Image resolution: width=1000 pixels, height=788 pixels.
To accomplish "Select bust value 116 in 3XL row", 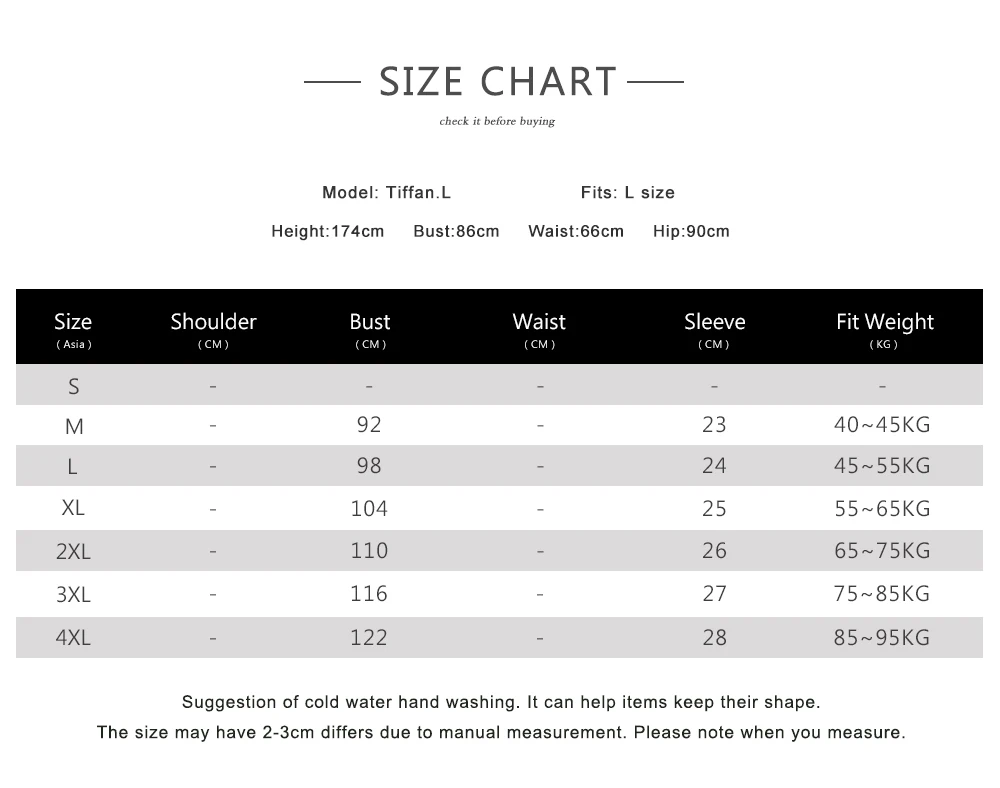I will tap(369, 594).
